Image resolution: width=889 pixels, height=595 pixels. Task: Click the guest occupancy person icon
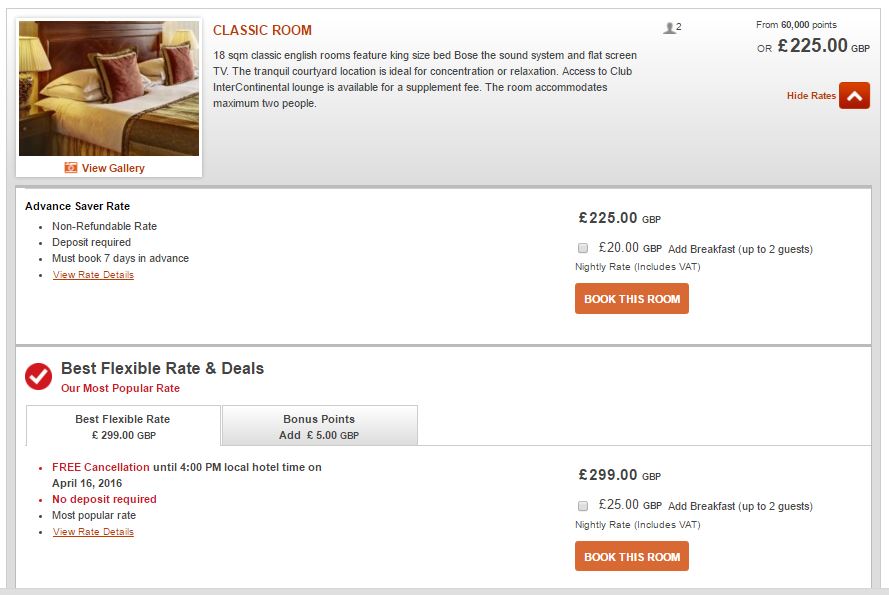(669, 29)
